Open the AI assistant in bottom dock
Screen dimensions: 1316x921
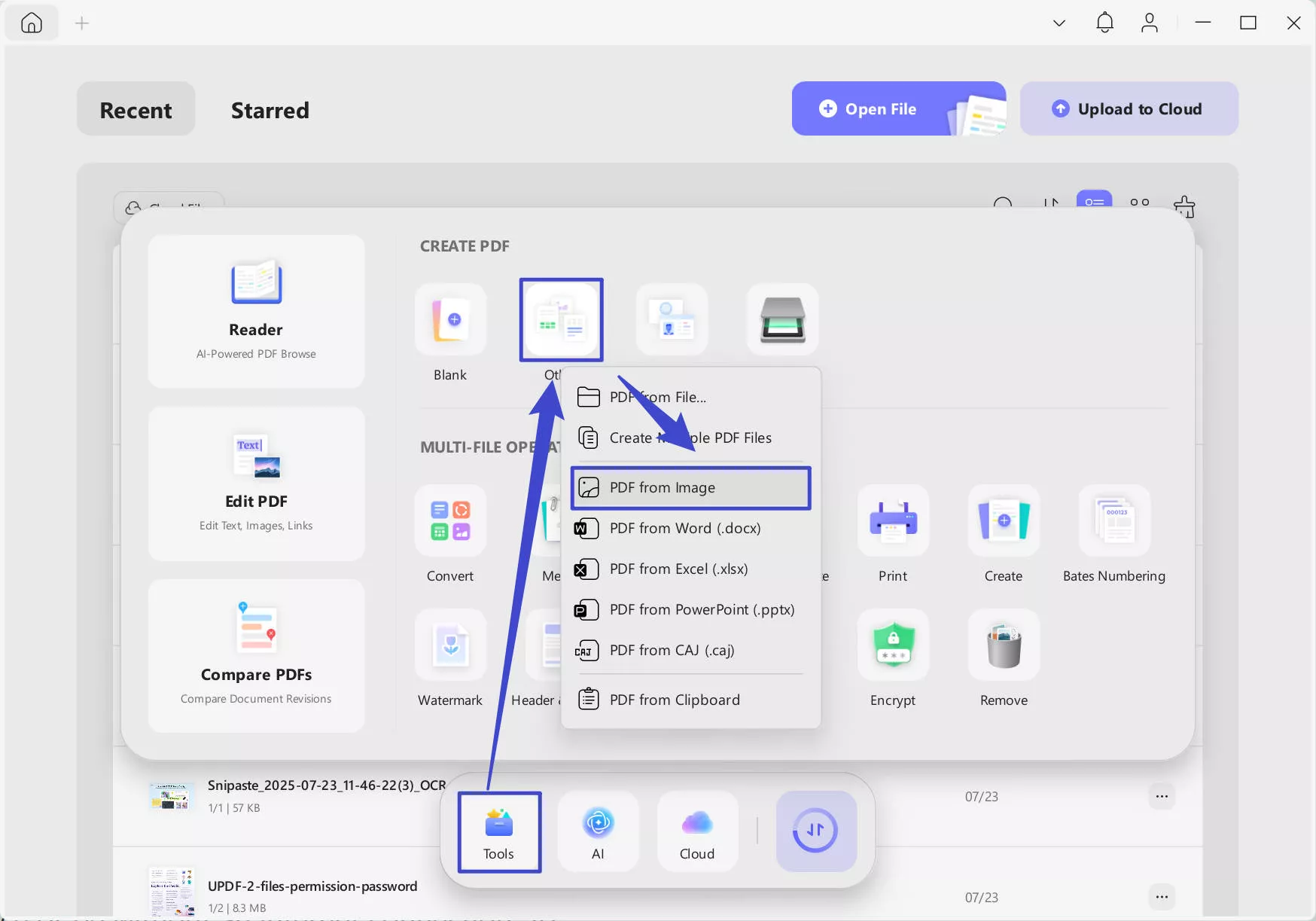598,831
